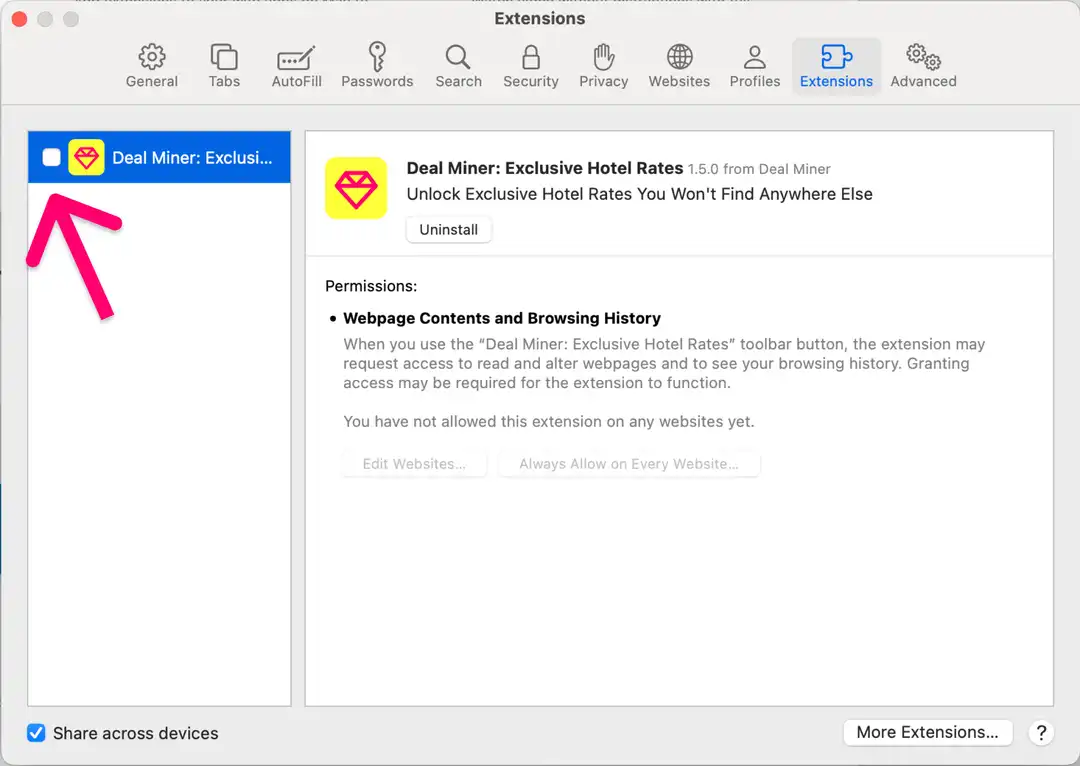Open the Profiles person tab

(755, 67)
